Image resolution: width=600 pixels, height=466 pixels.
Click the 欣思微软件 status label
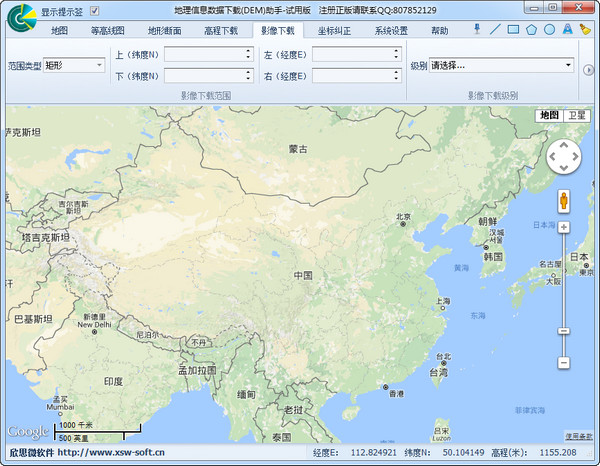[32, 453]
